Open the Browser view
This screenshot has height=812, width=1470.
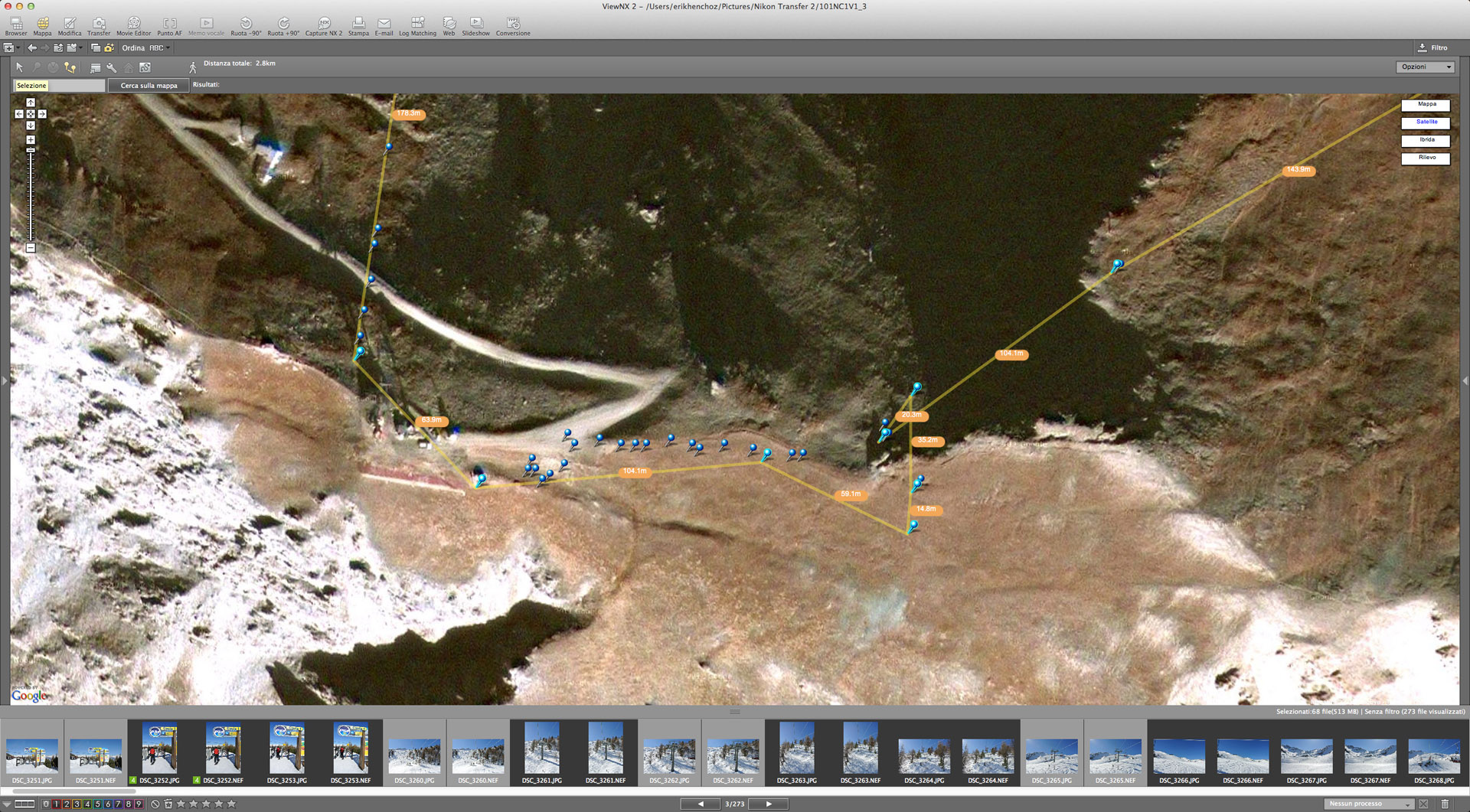pyautogui.click(x=15, y=27)
